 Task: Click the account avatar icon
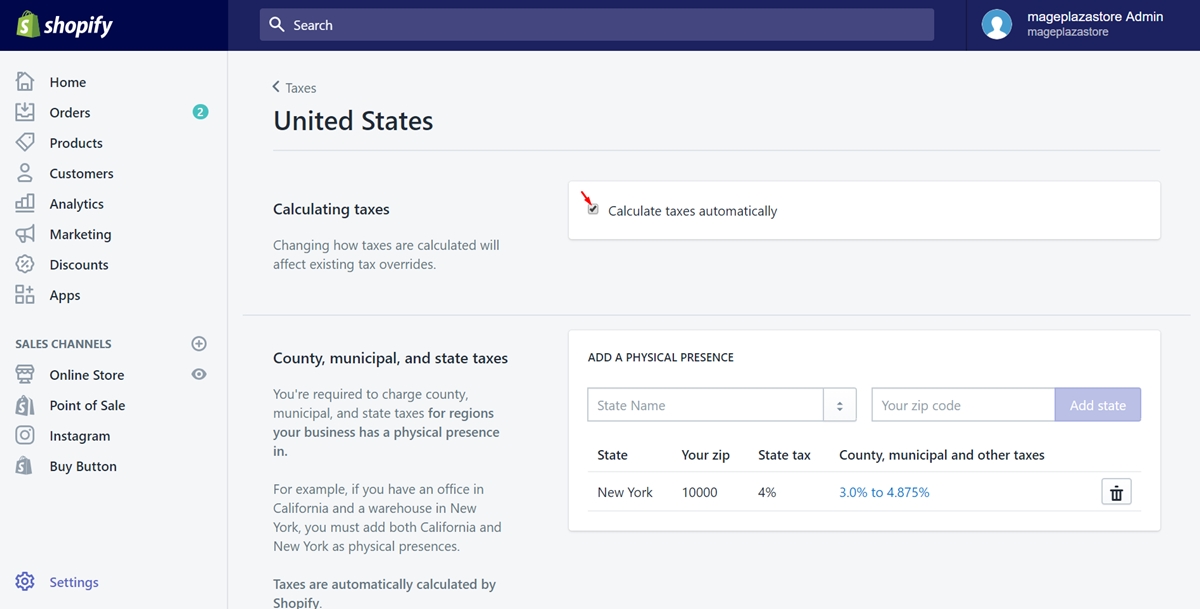point(997,25)
